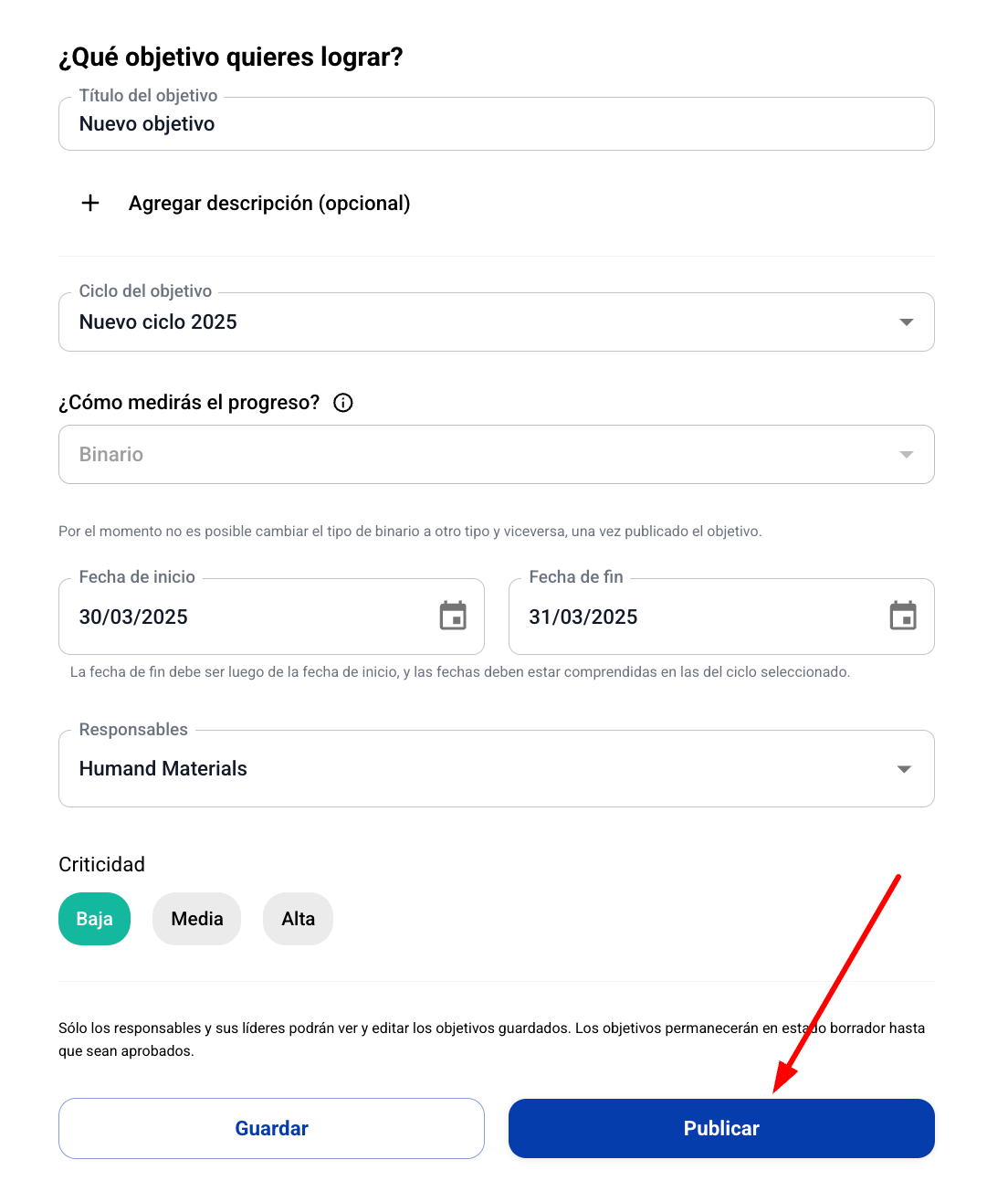Viewport: 1008px width, 1202px height.
Task: Select Baja criticality chip
Action: [x=95, y=919]
